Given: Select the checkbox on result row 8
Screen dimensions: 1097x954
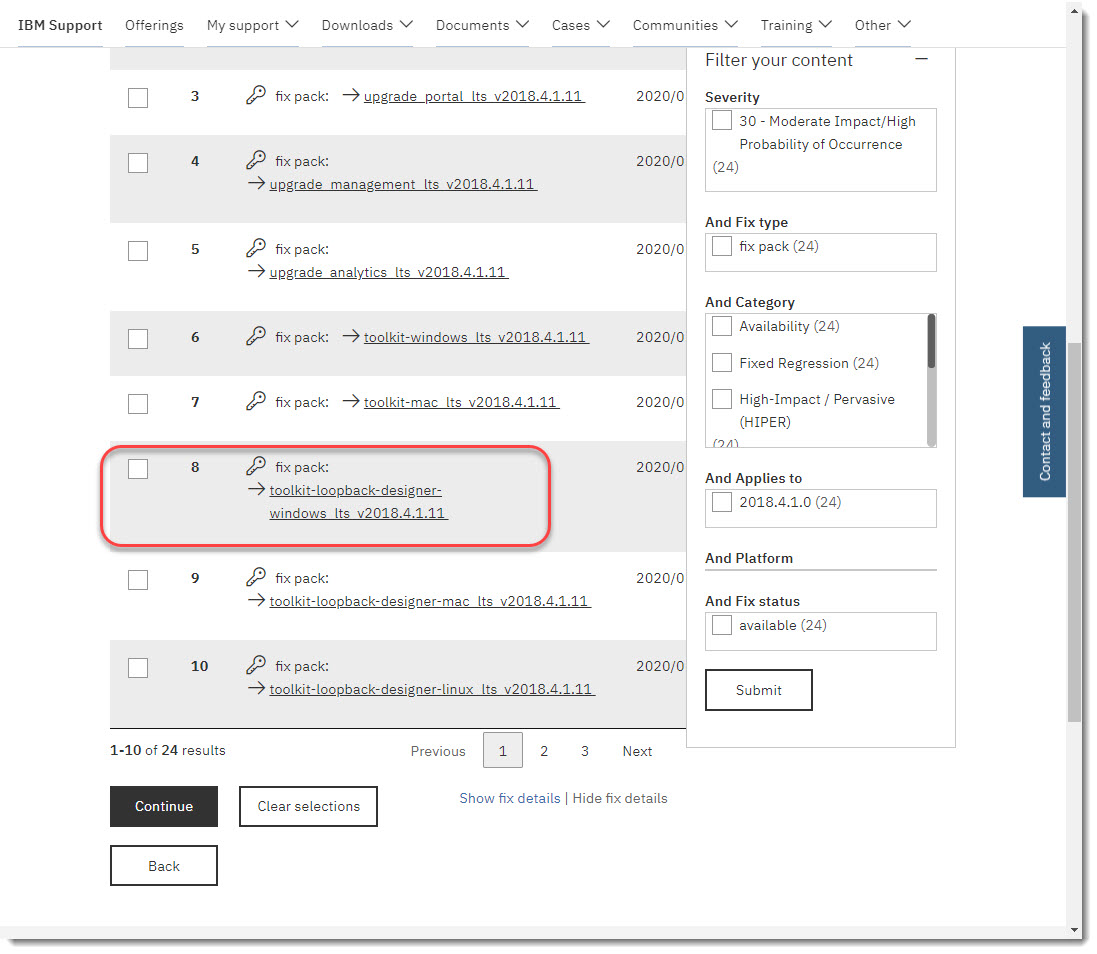Looking at the screenshot, I should [x=137, y=468].
